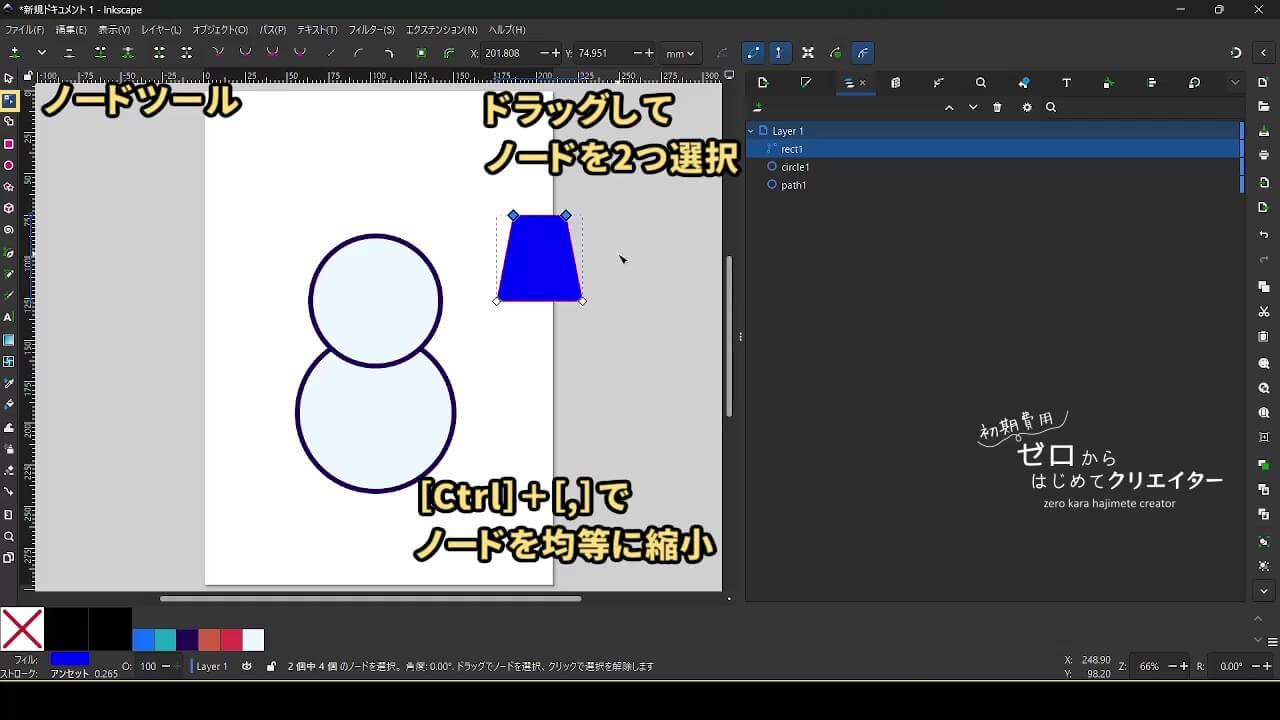Image resolution: width=1280 pixels, height=720 pixels.
Task: Toggle the guide lock at the ruler corner
Action: [28, 76]
